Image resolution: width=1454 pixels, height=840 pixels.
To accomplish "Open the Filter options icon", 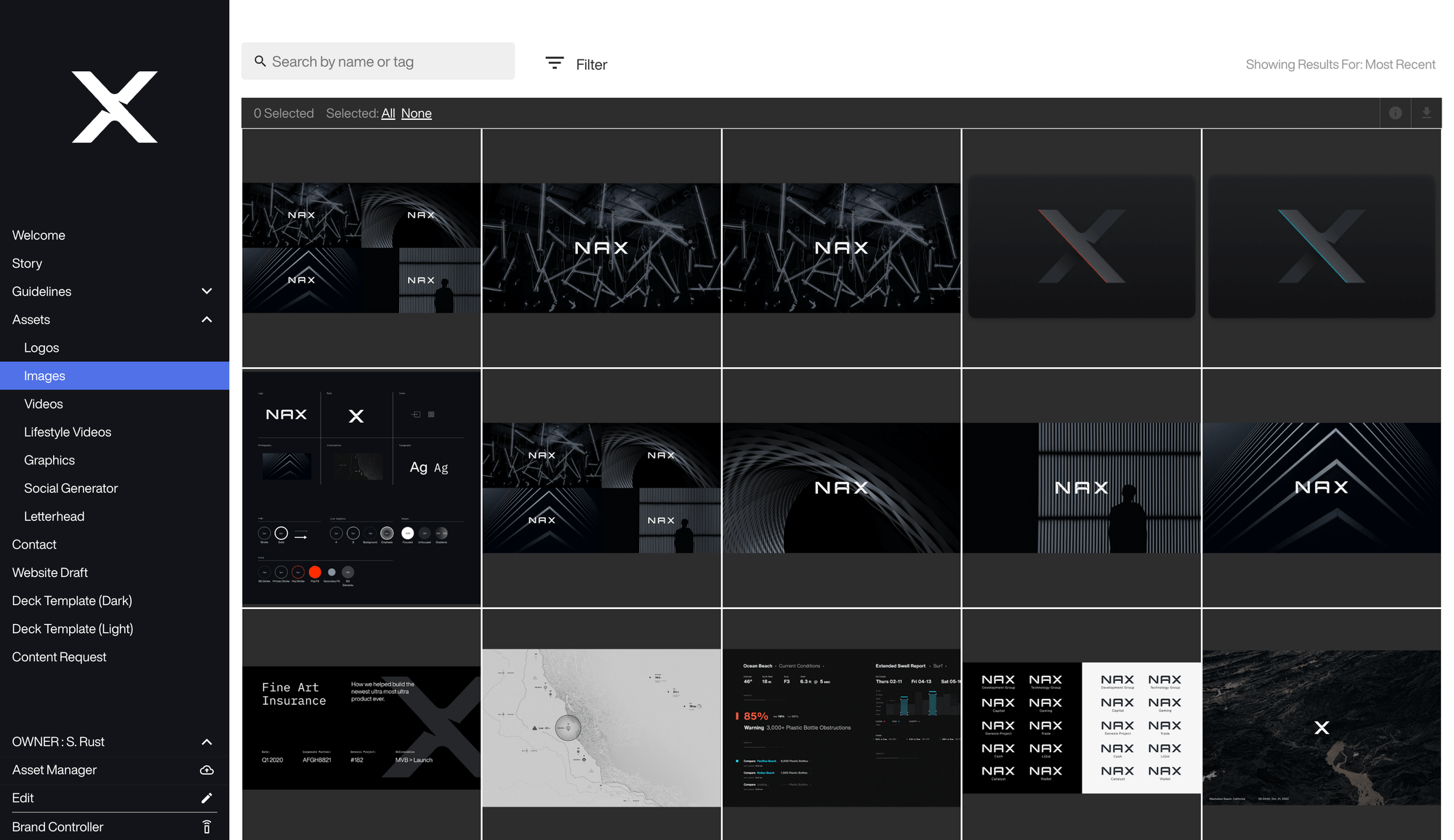I will [555, 64].
